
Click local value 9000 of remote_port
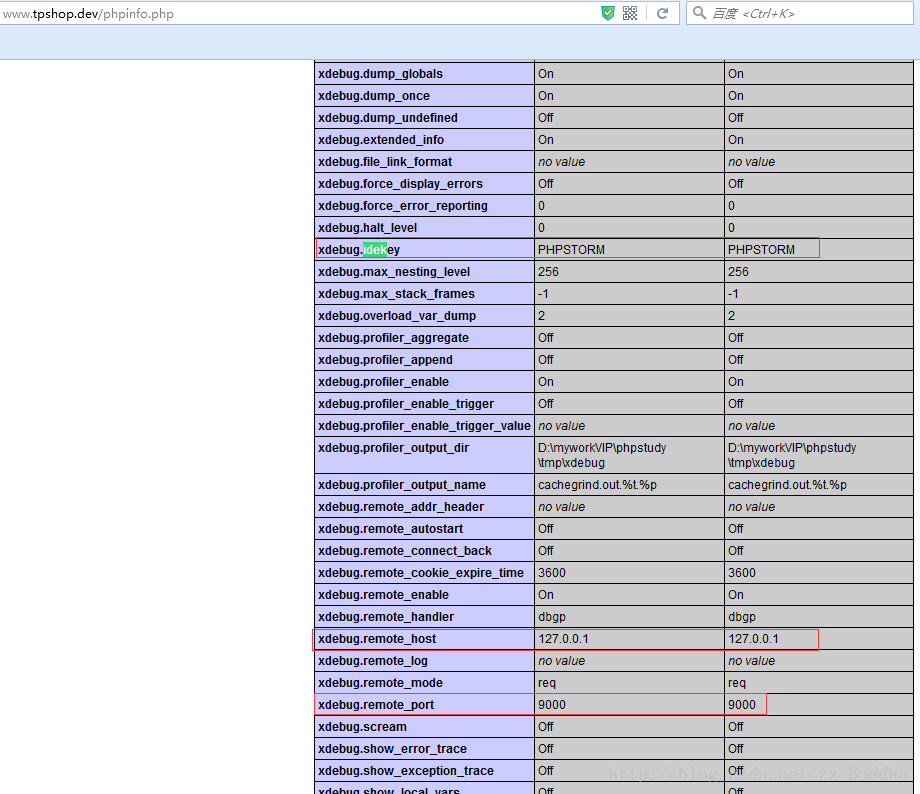tap(552, 705)
